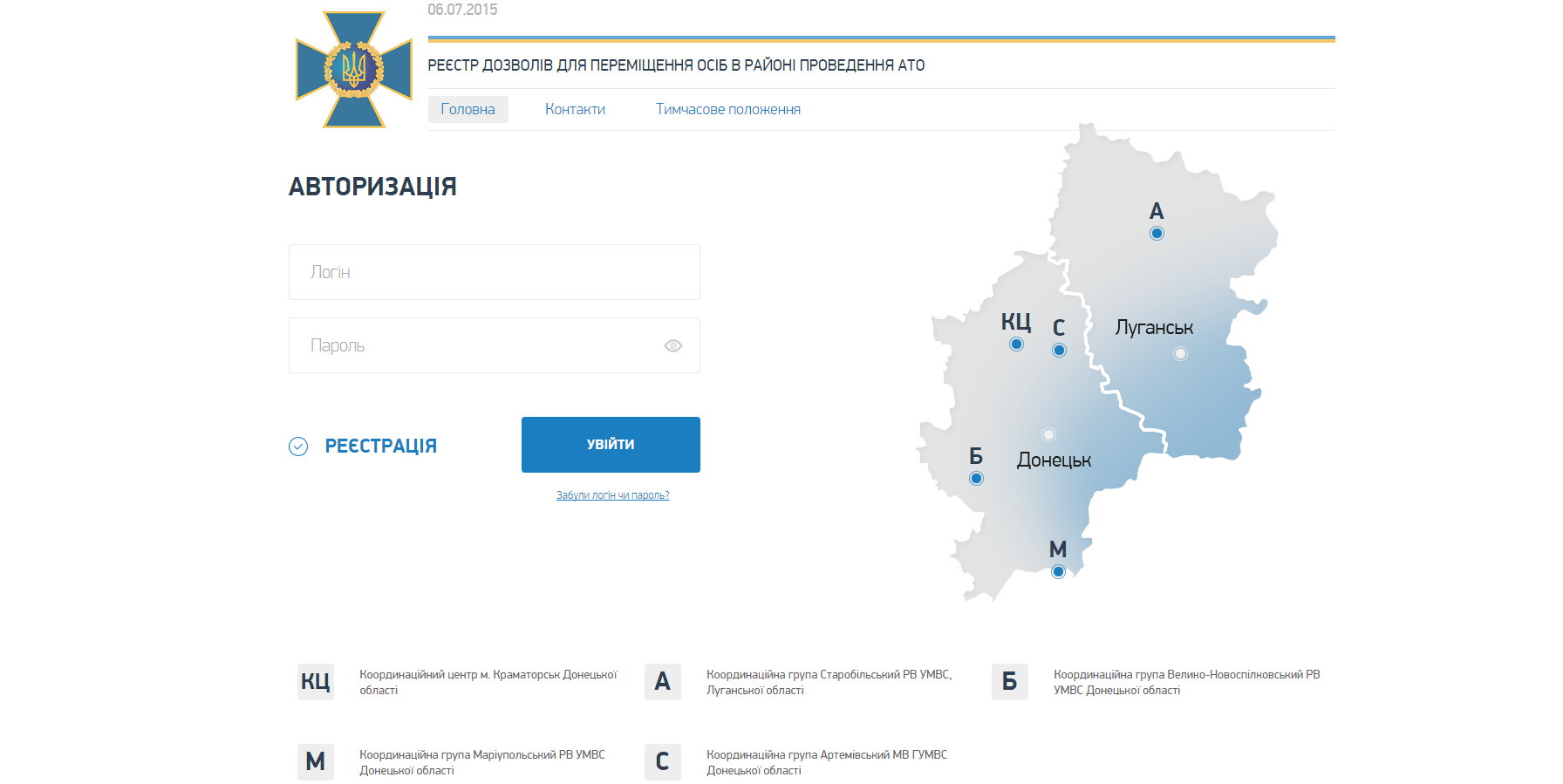
Task: Go to Тимчасове положення page
Action: pyautogui.click(x=727, y=110)
